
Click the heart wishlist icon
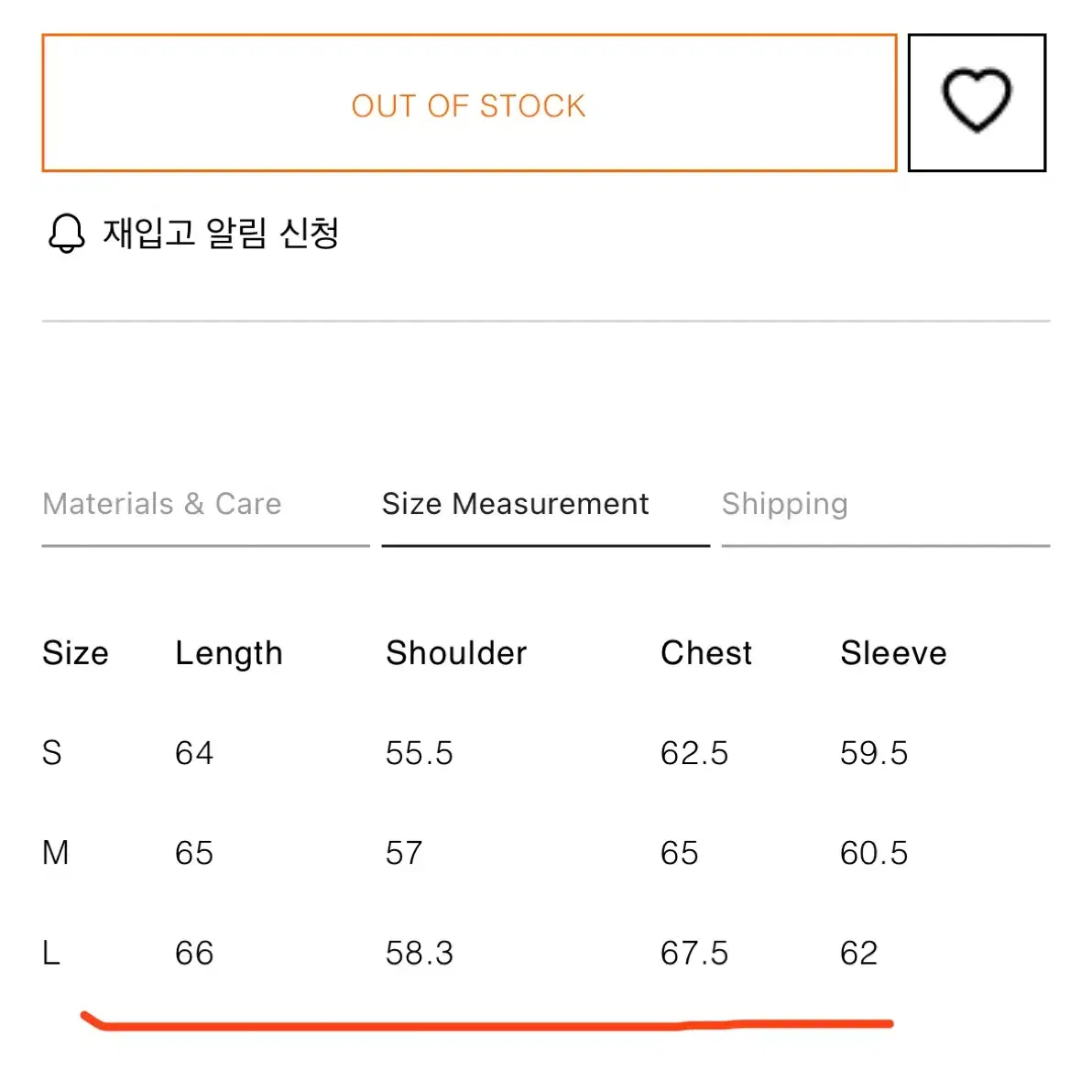[977, 102]
